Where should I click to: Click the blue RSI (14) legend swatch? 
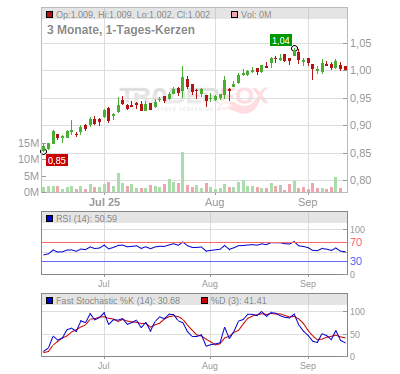tap(49, 219)
